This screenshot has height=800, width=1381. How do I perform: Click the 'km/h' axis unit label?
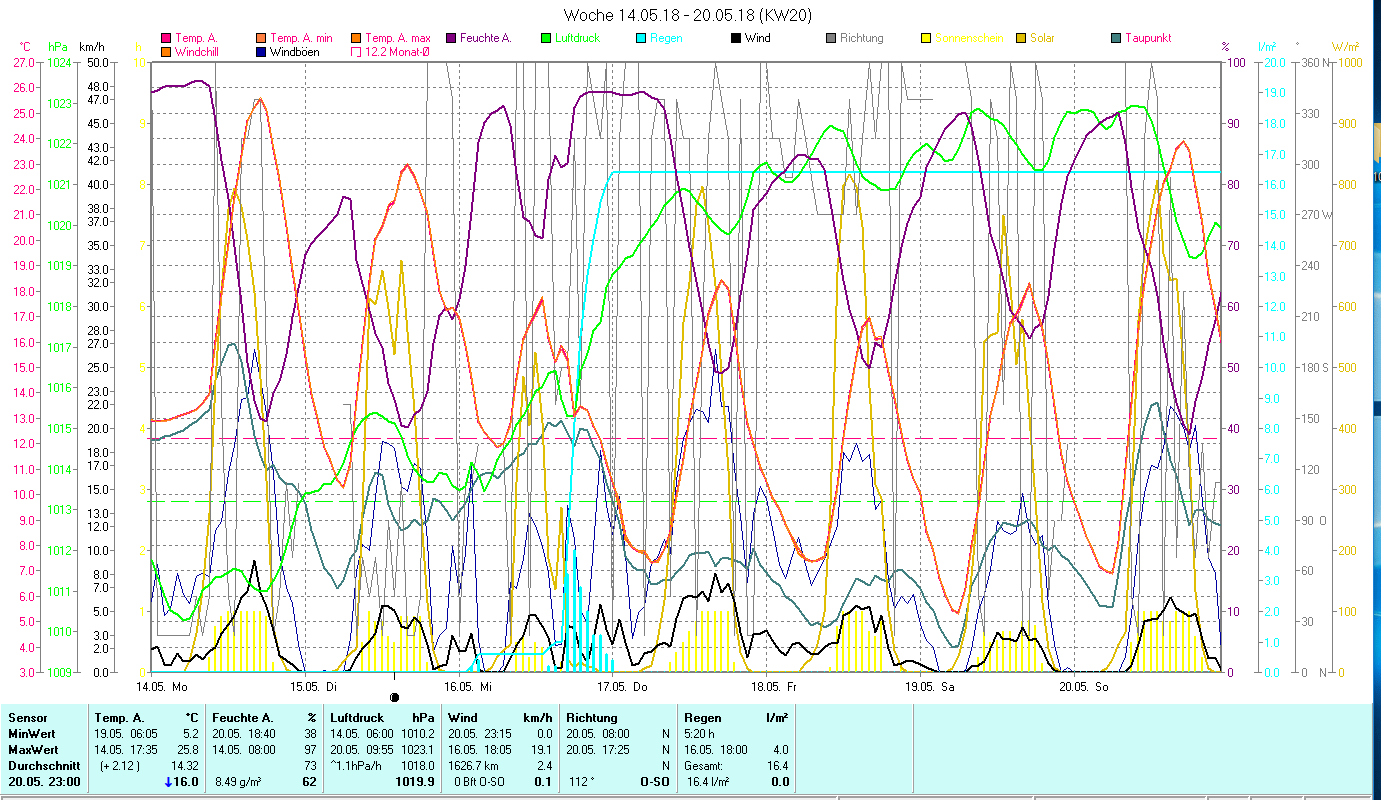(x=91, y=47)
